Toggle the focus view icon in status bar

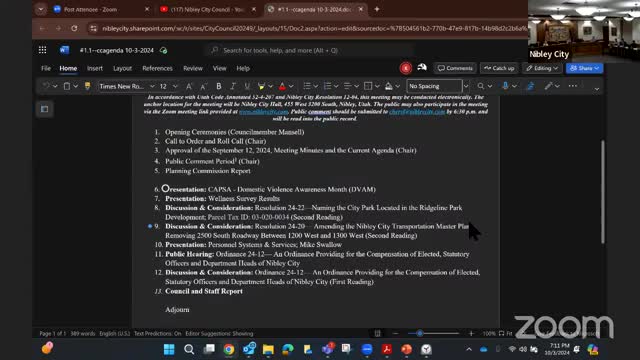click(378, 333)
